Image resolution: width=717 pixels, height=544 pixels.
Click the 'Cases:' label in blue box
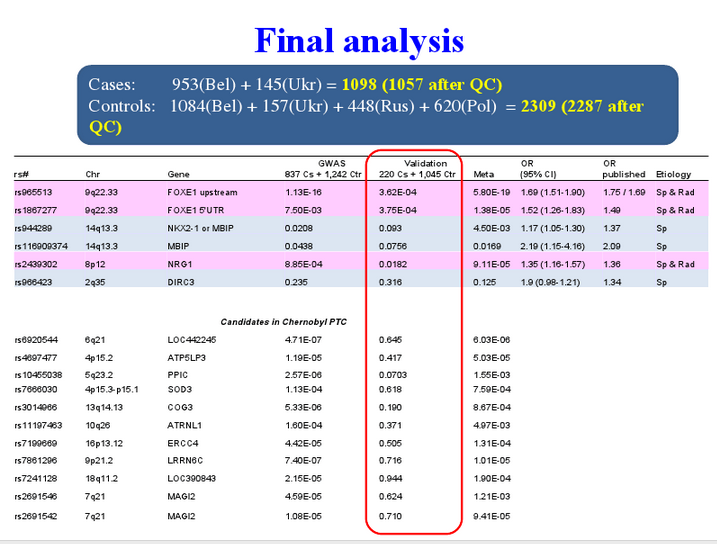point(112,85)
